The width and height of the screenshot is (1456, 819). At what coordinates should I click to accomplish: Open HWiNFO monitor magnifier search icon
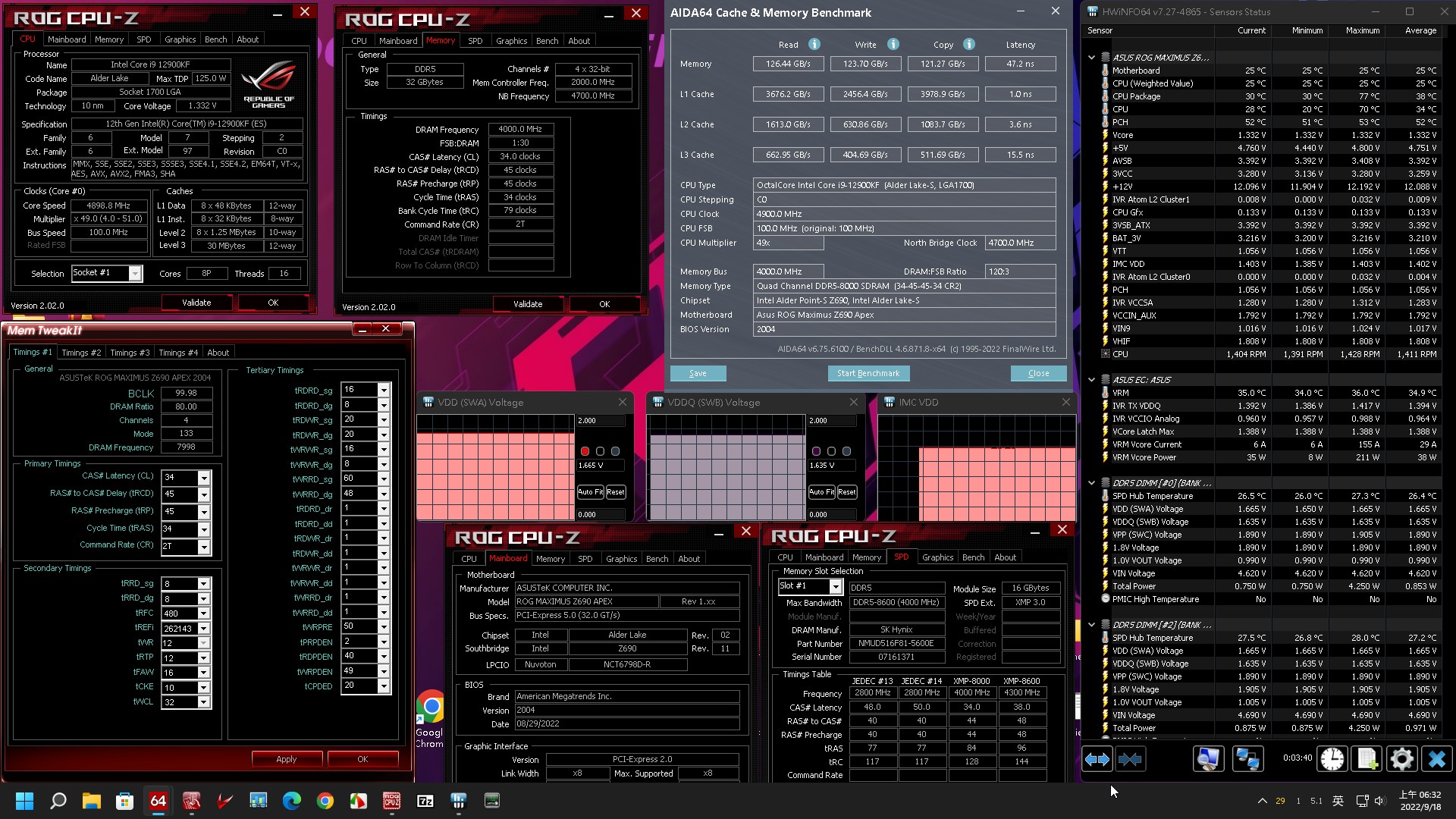click(1209, 759)
